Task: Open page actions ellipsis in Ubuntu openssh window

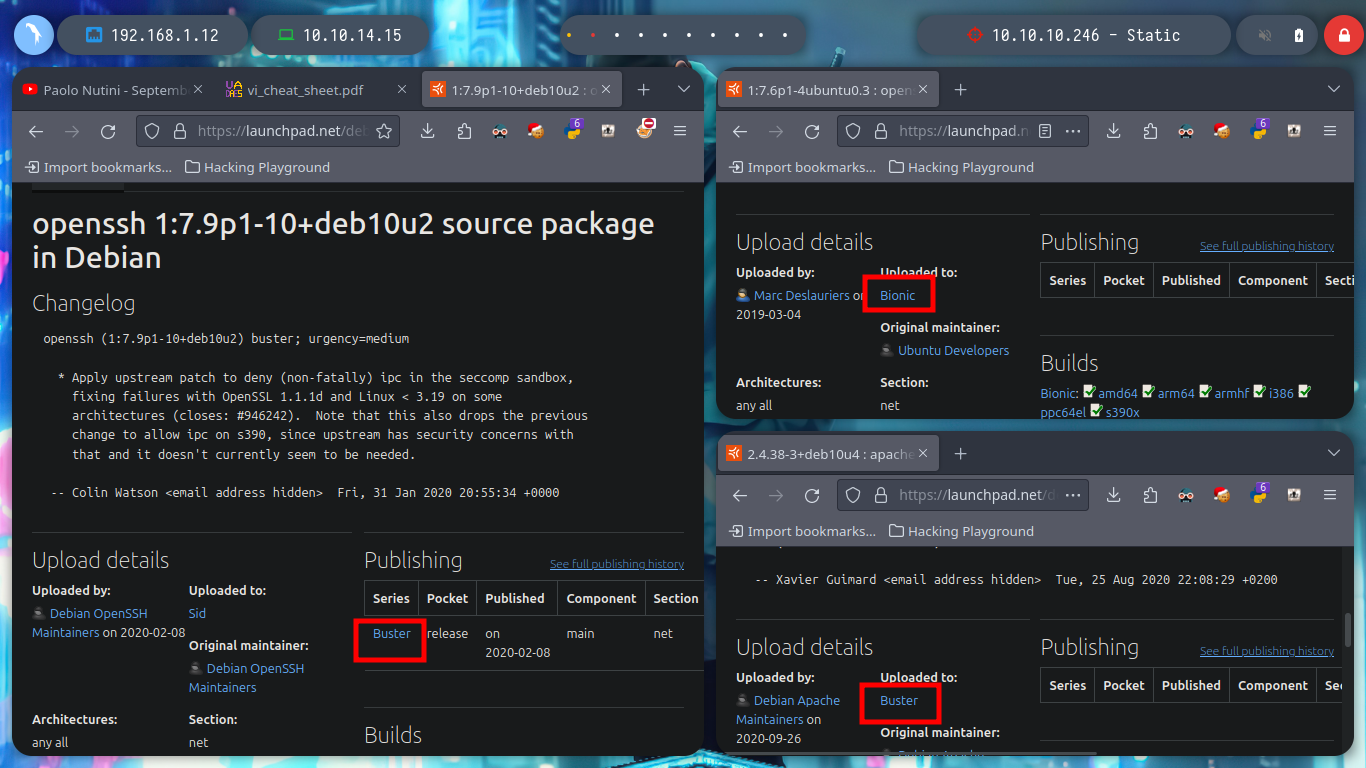Action: (1074, 131)
